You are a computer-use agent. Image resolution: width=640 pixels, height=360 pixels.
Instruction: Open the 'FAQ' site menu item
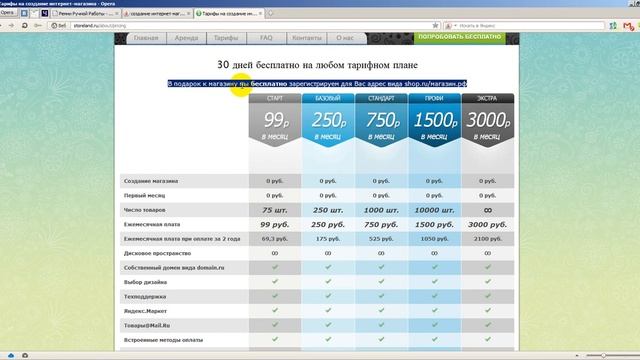pos(266,38)
